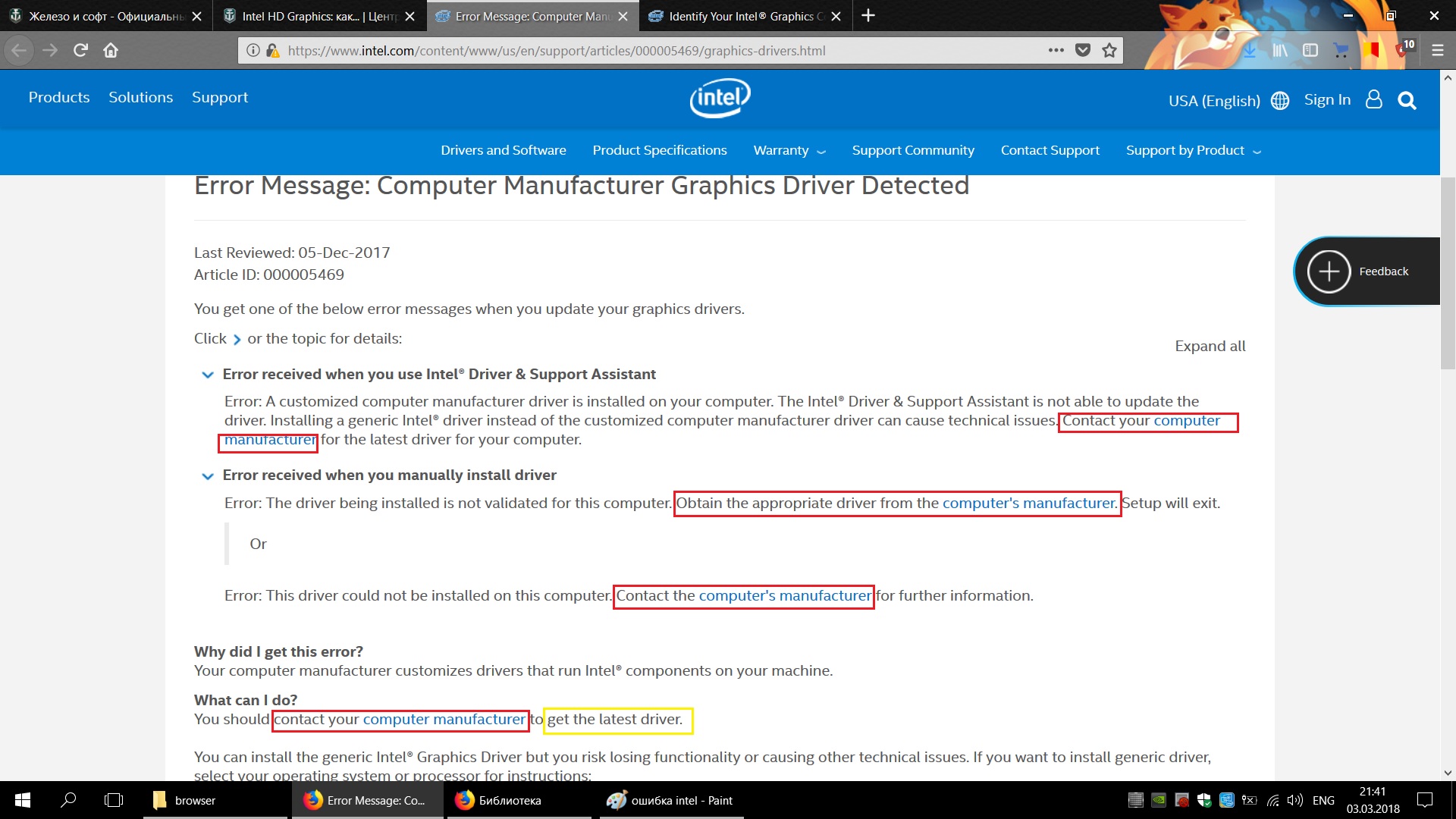The height and width of the screenshot is (819, 1456).
Task: Open the battery status tray icon
Action: click(x=1250, y=800)
